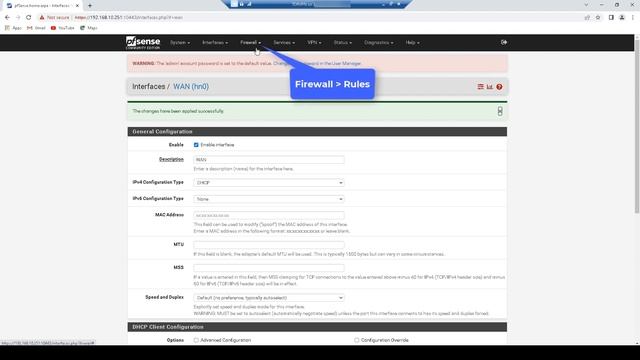Click the underlined Description label

[x=171, y=160]
